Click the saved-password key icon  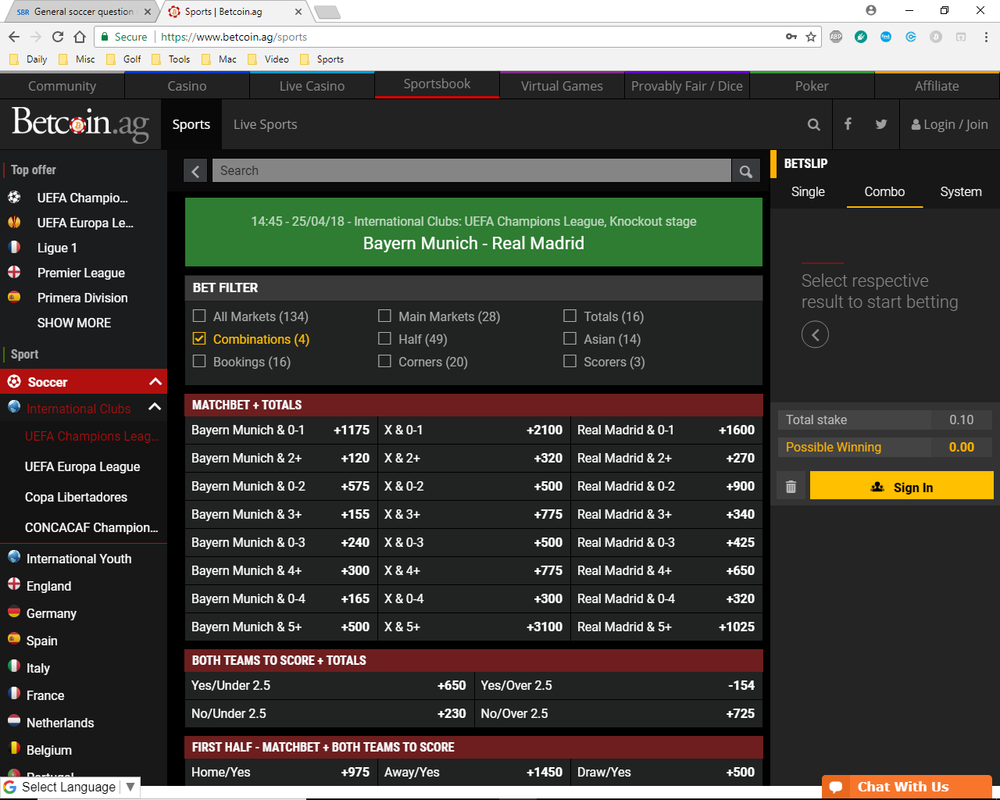click(x=791, y=37)
